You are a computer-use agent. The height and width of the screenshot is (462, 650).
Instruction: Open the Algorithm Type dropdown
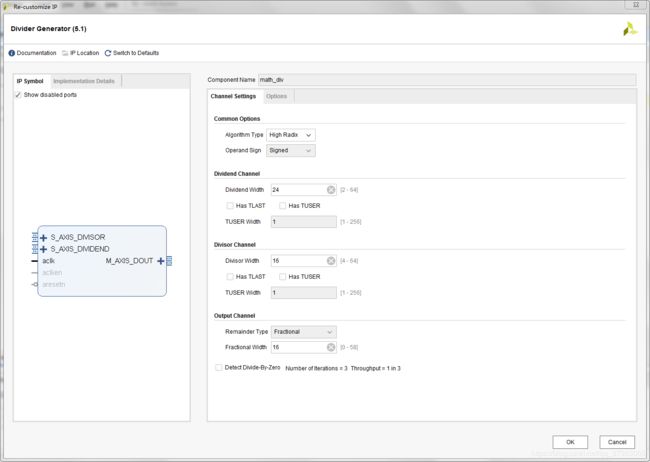(x=291, y=135)
